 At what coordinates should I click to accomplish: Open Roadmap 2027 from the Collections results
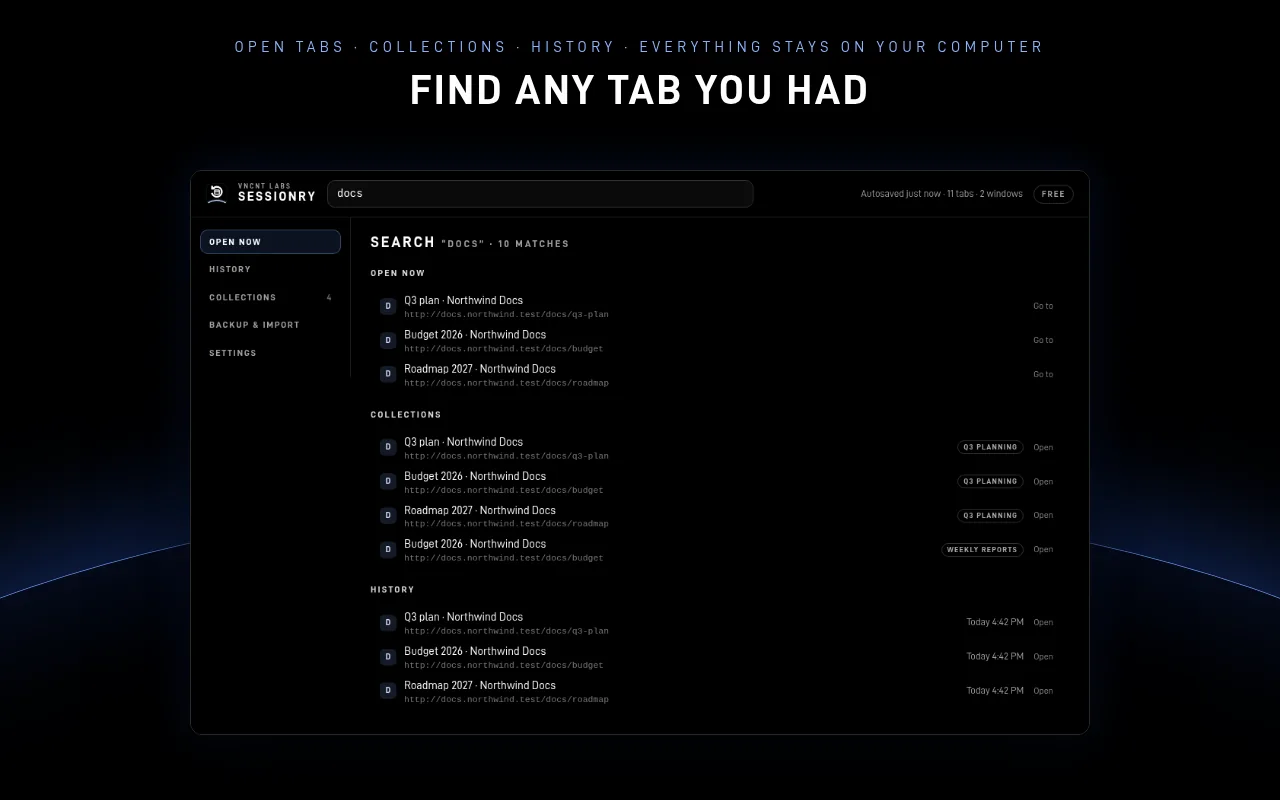pos(1043,515)
